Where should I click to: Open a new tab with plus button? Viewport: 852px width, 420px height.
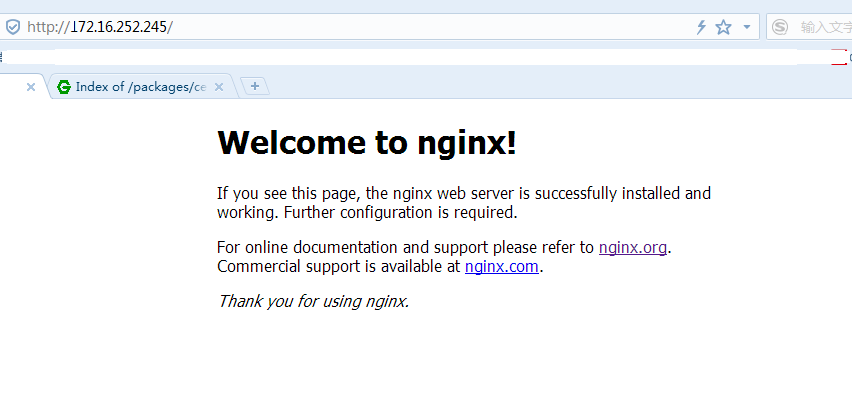(255, 86)
